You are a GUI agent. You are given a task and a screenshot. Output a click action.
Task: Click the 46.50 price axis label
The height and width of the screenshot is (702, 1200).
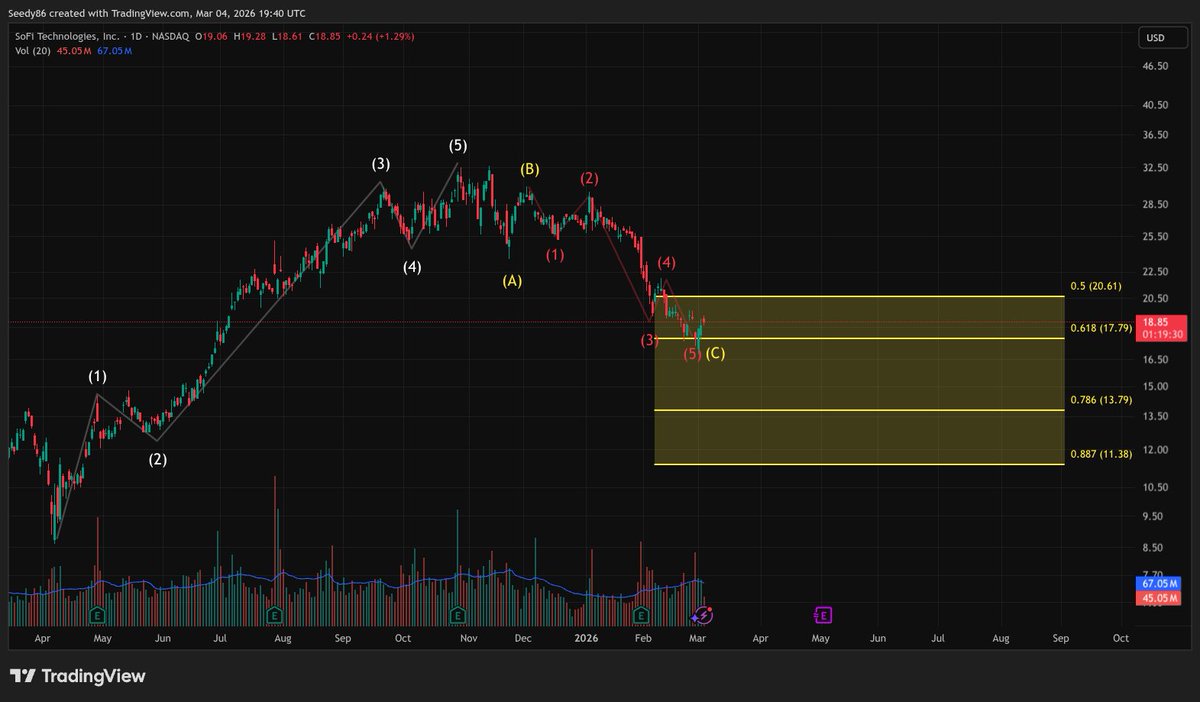pos(1155,66)
